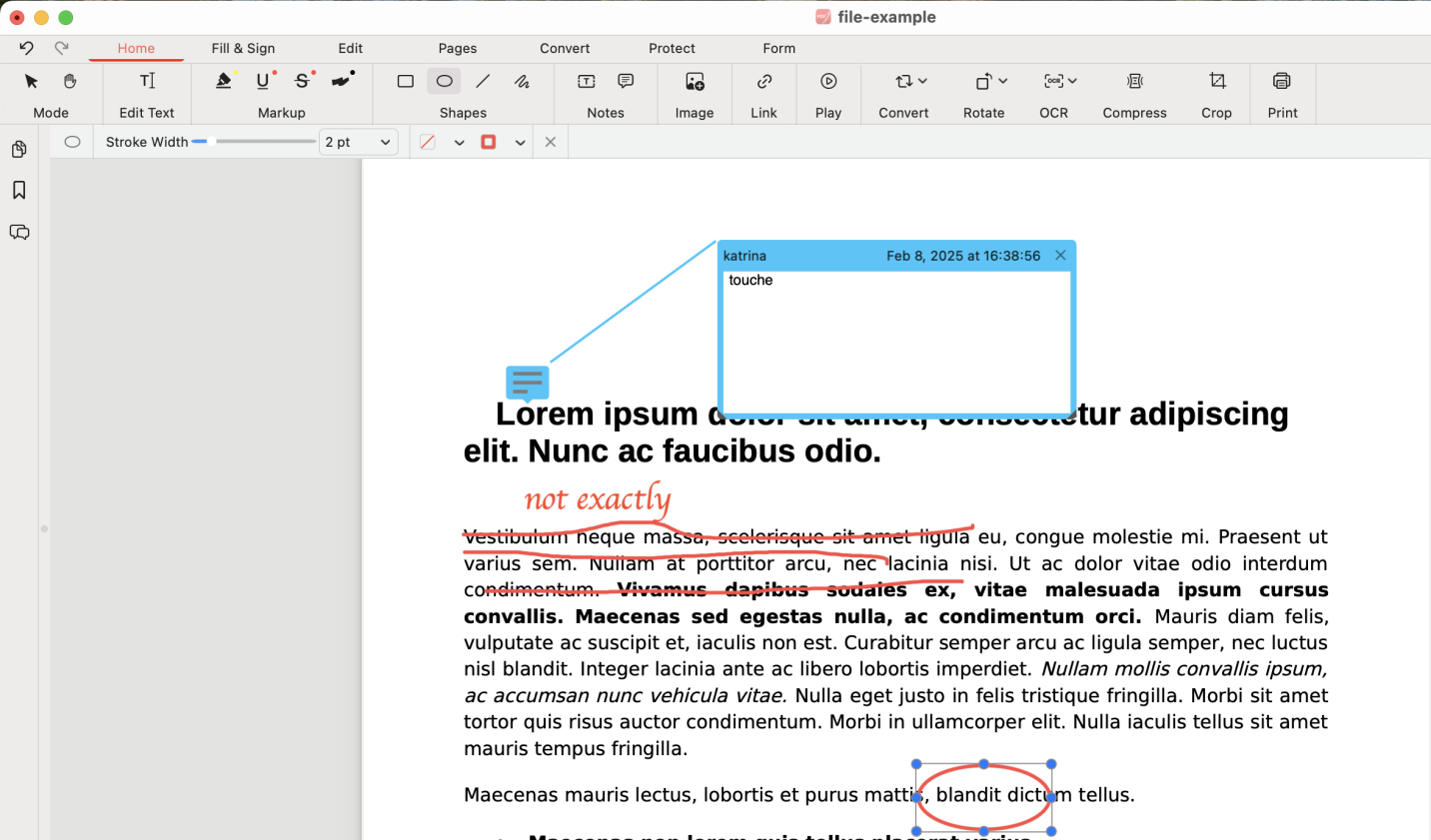Viewport: 1431px width, 840px height.
Task: Select the strikethrough markup tool
Action: tap(303, 81)
